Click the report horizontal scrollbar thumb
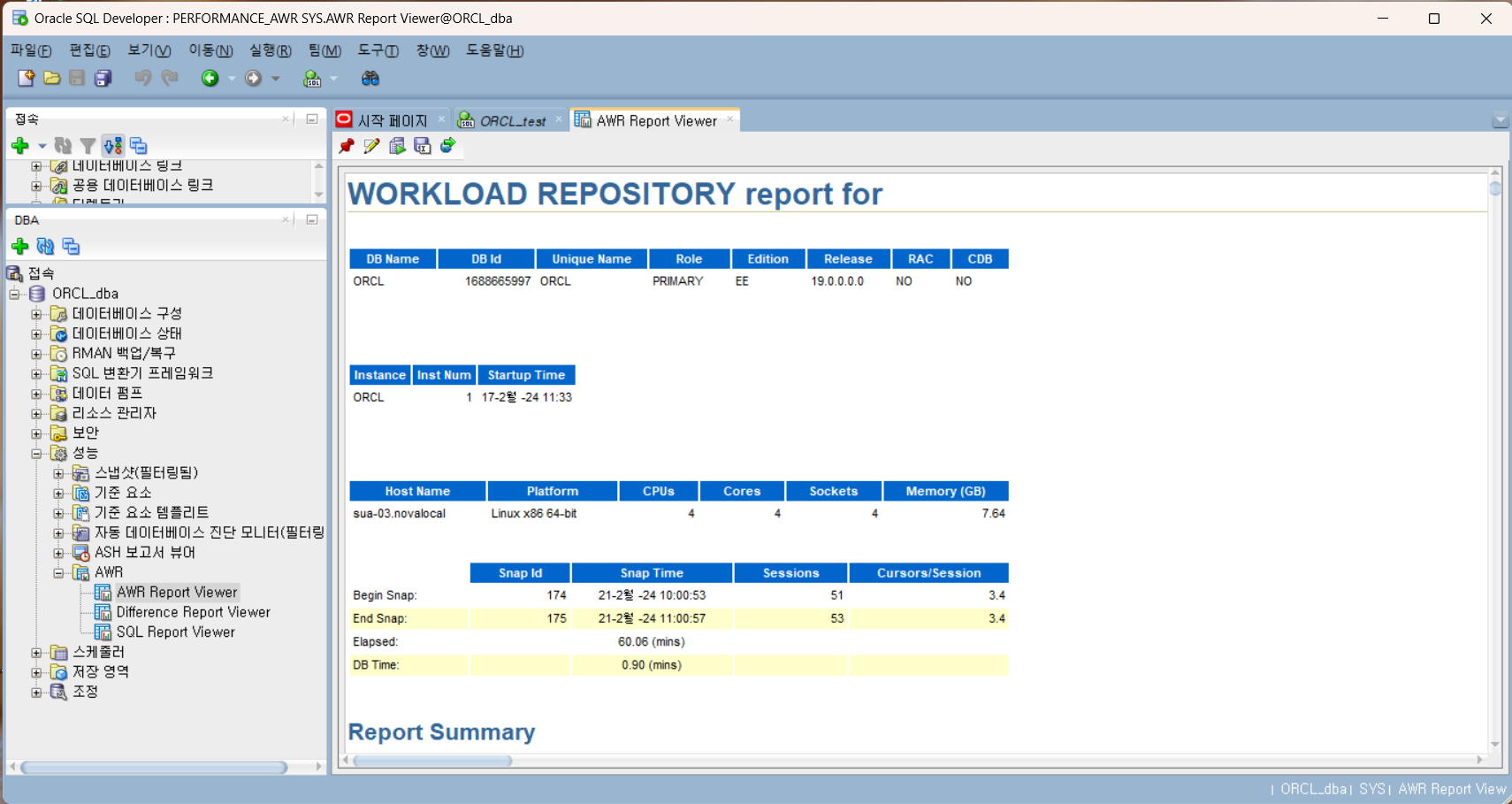The image size is (1512, 804). pyautogui.click(x=432, y=761)
